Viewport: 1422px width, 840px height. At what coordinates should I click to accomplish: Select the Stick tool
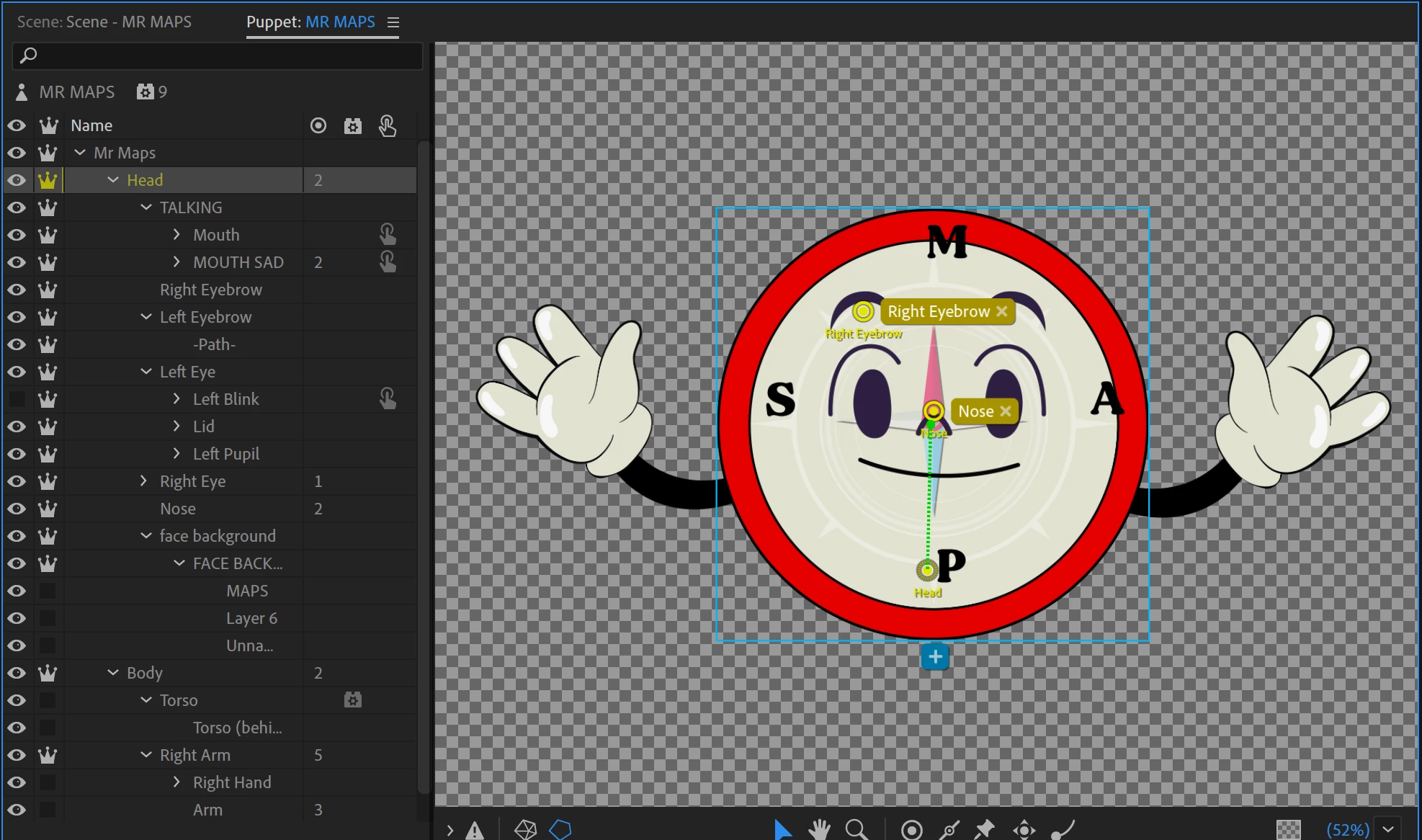click(949, 829)
